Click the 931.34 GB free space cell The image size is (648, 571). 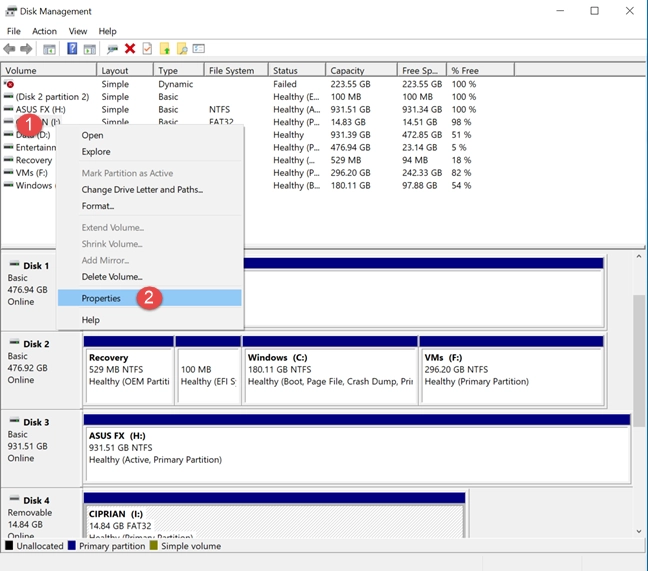(x=422, y=109)
